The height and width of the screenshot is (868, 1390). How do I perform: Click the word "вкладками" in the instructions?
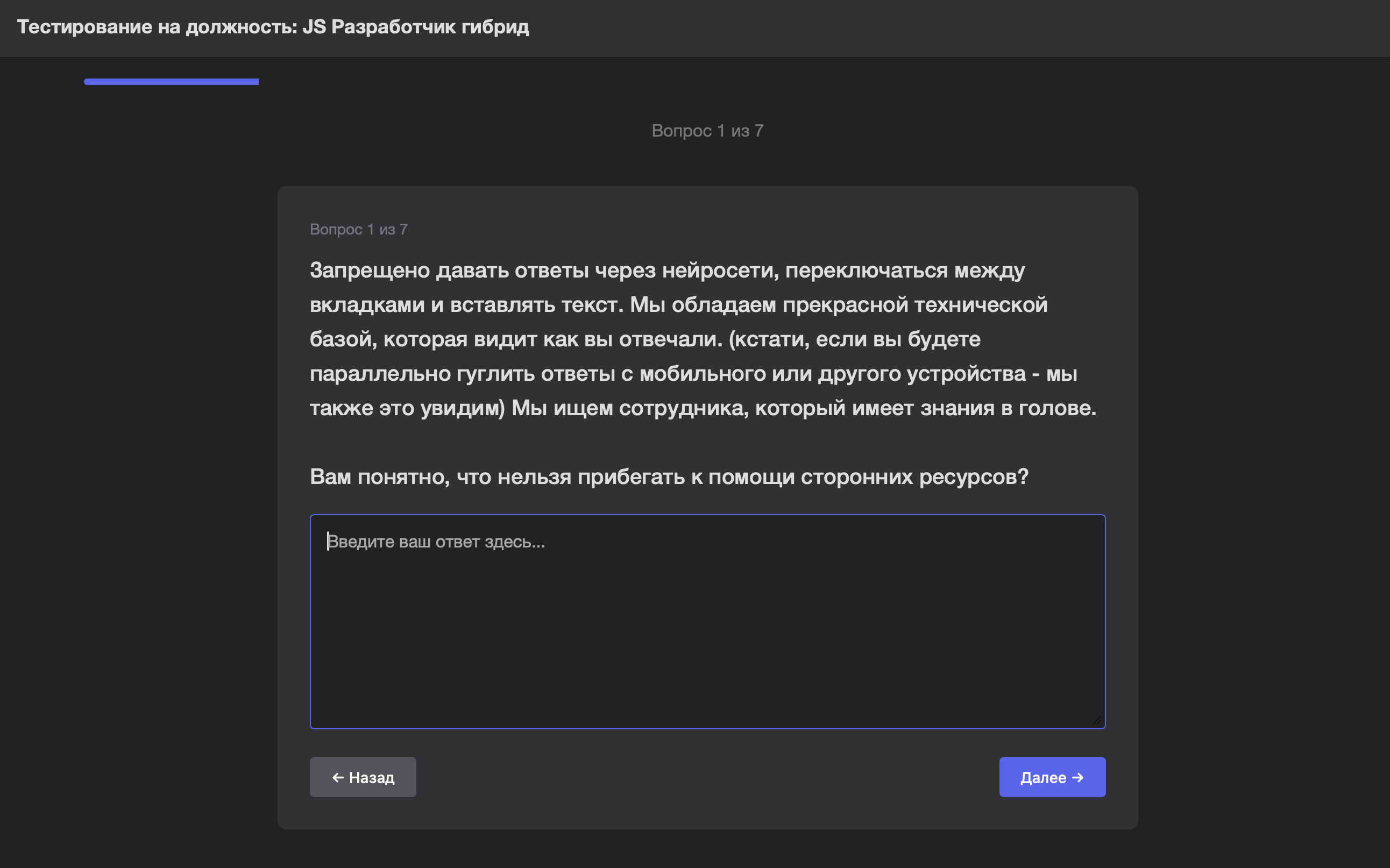[367, 305]
